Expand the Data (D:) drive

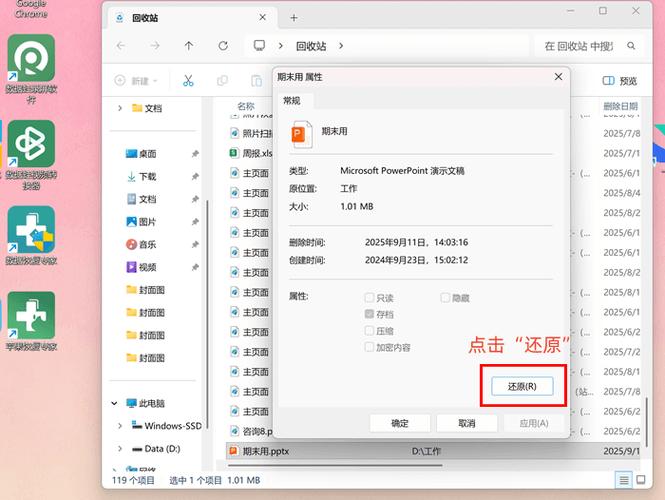[120, 448]
